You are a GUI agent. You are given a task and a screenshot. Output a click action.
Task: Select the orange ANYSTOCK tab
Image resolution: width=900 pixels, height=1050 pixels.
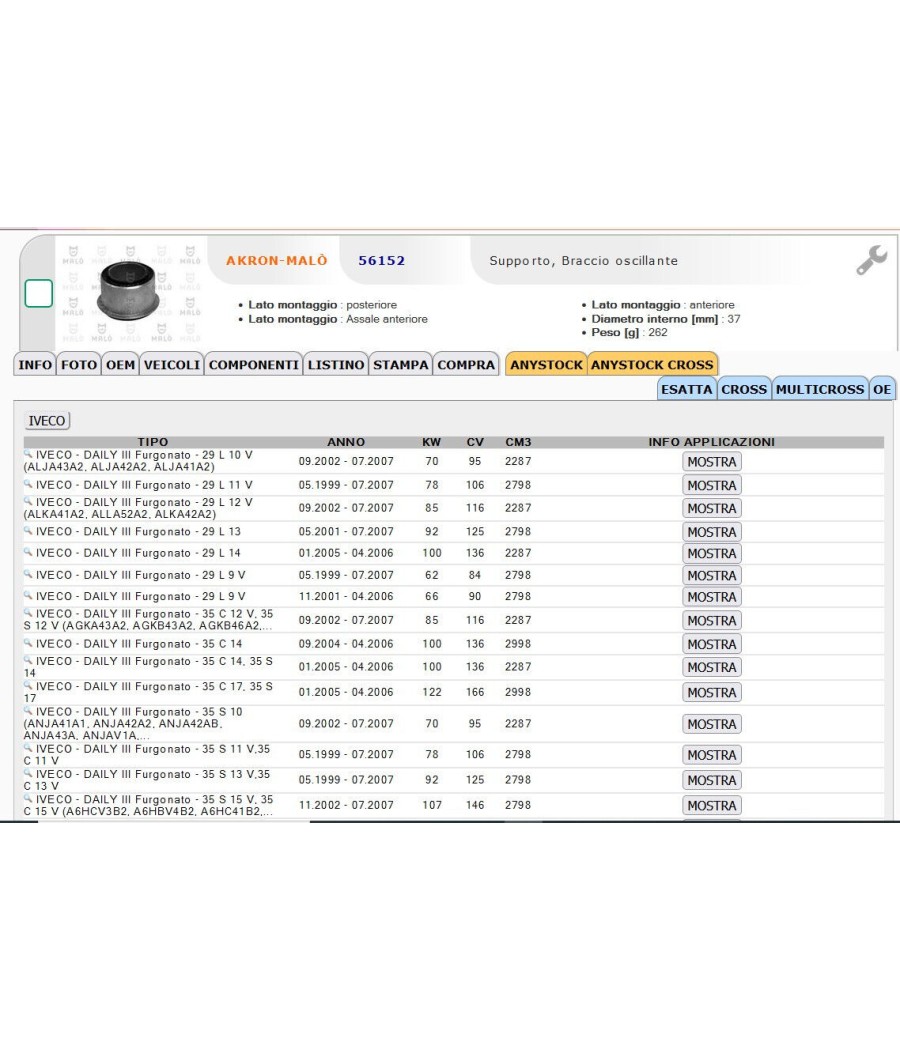coord(546,364)
